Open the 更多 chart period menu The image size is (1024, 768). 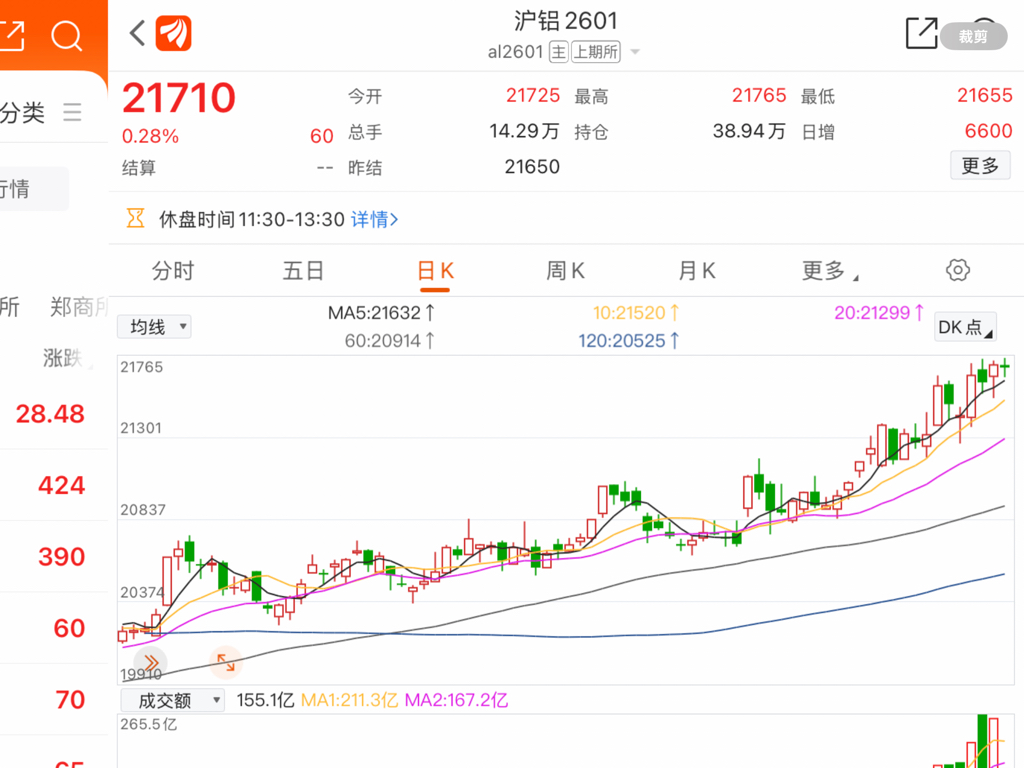coord(830,271)
